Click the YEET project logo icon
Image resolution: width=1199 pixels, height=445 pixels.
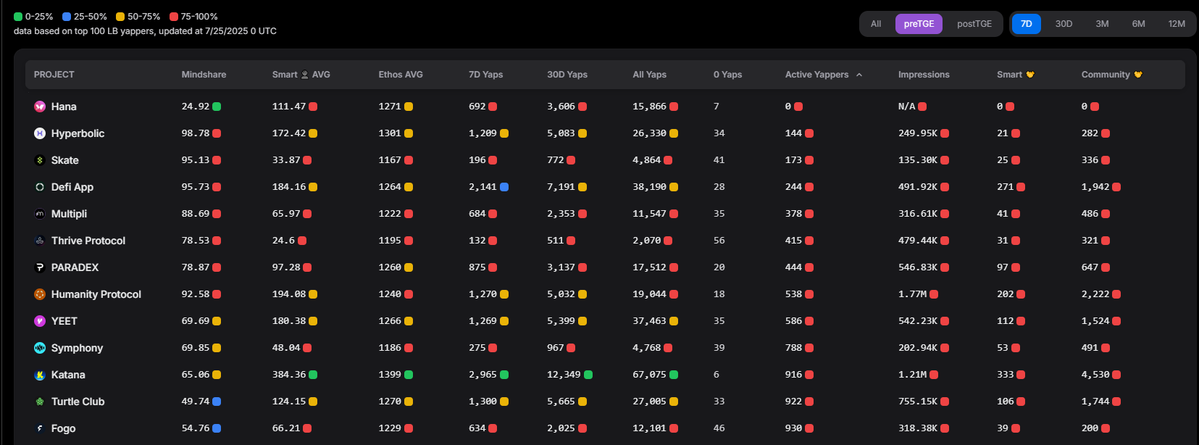40,321
